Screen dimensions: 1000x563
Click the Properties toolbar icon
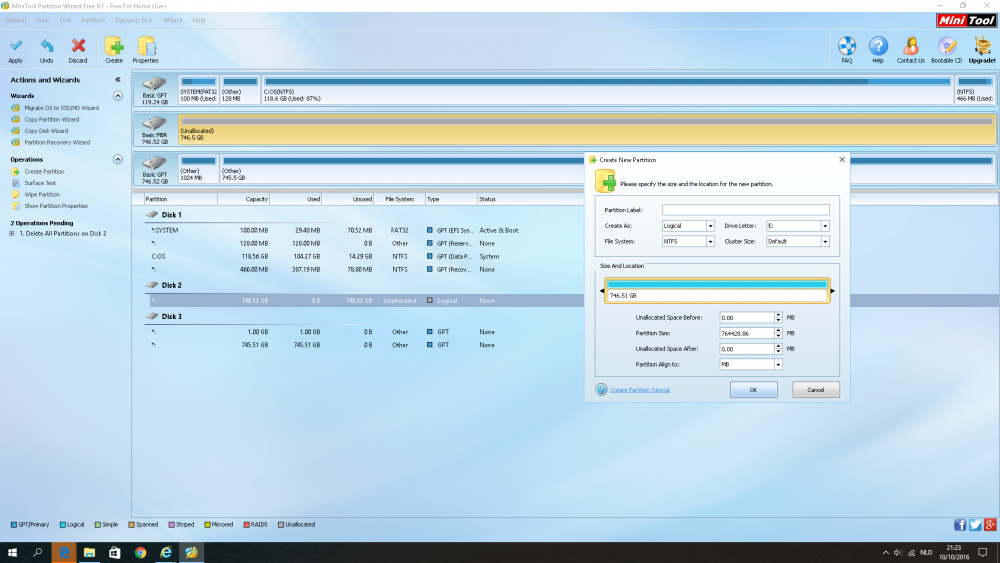[x=146, y=46]
